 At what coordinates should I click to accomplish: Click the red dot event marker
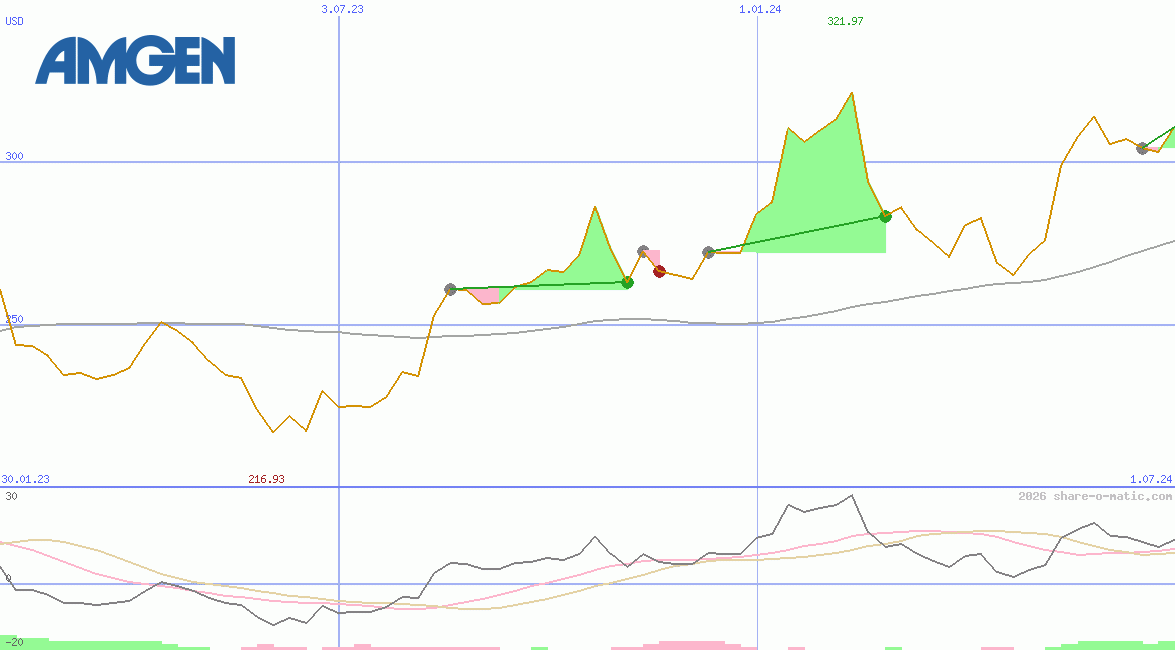point(658,270)
